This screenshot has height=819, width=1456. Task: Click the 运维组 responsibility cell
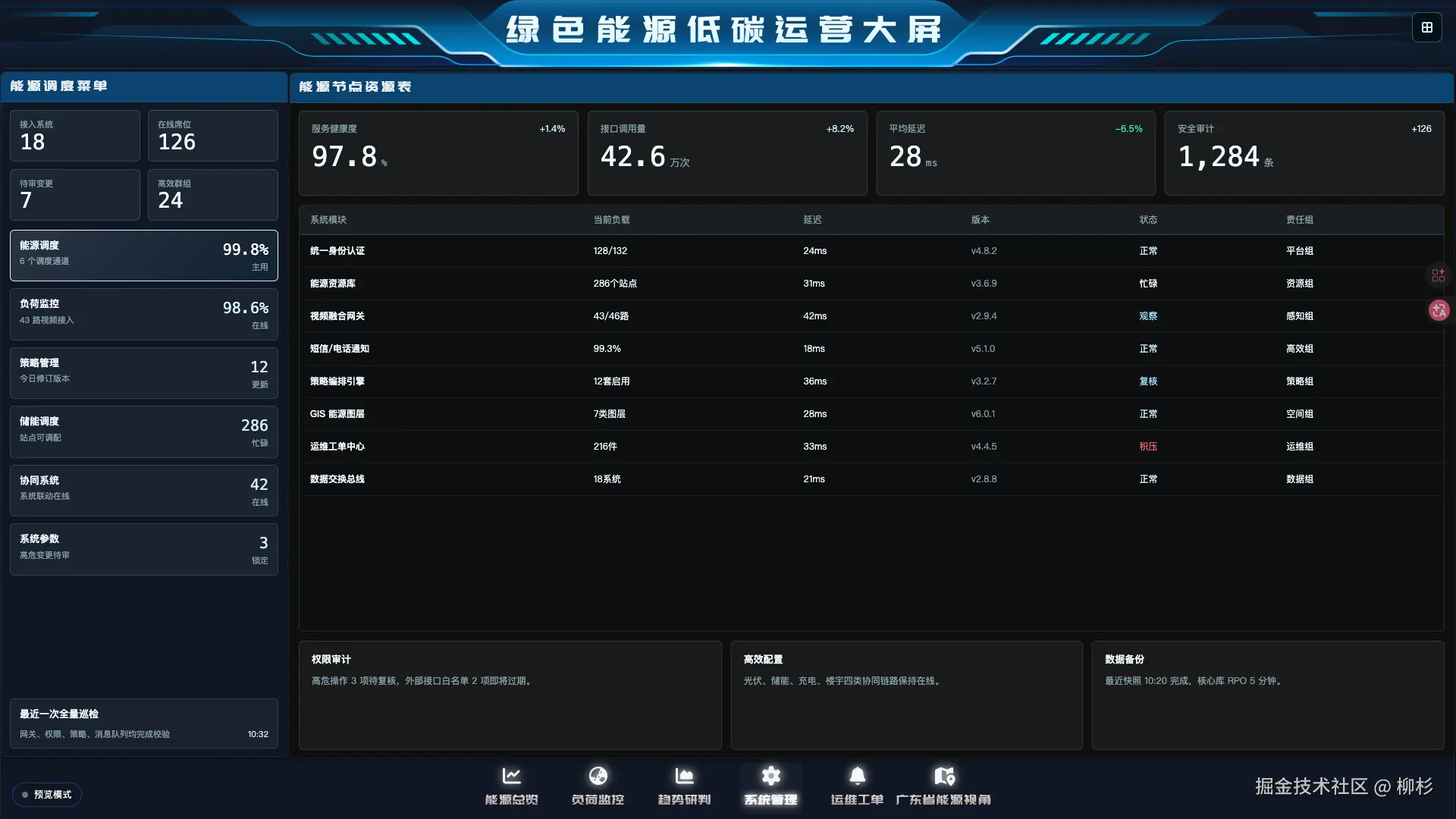click(x=1300, y=447)
